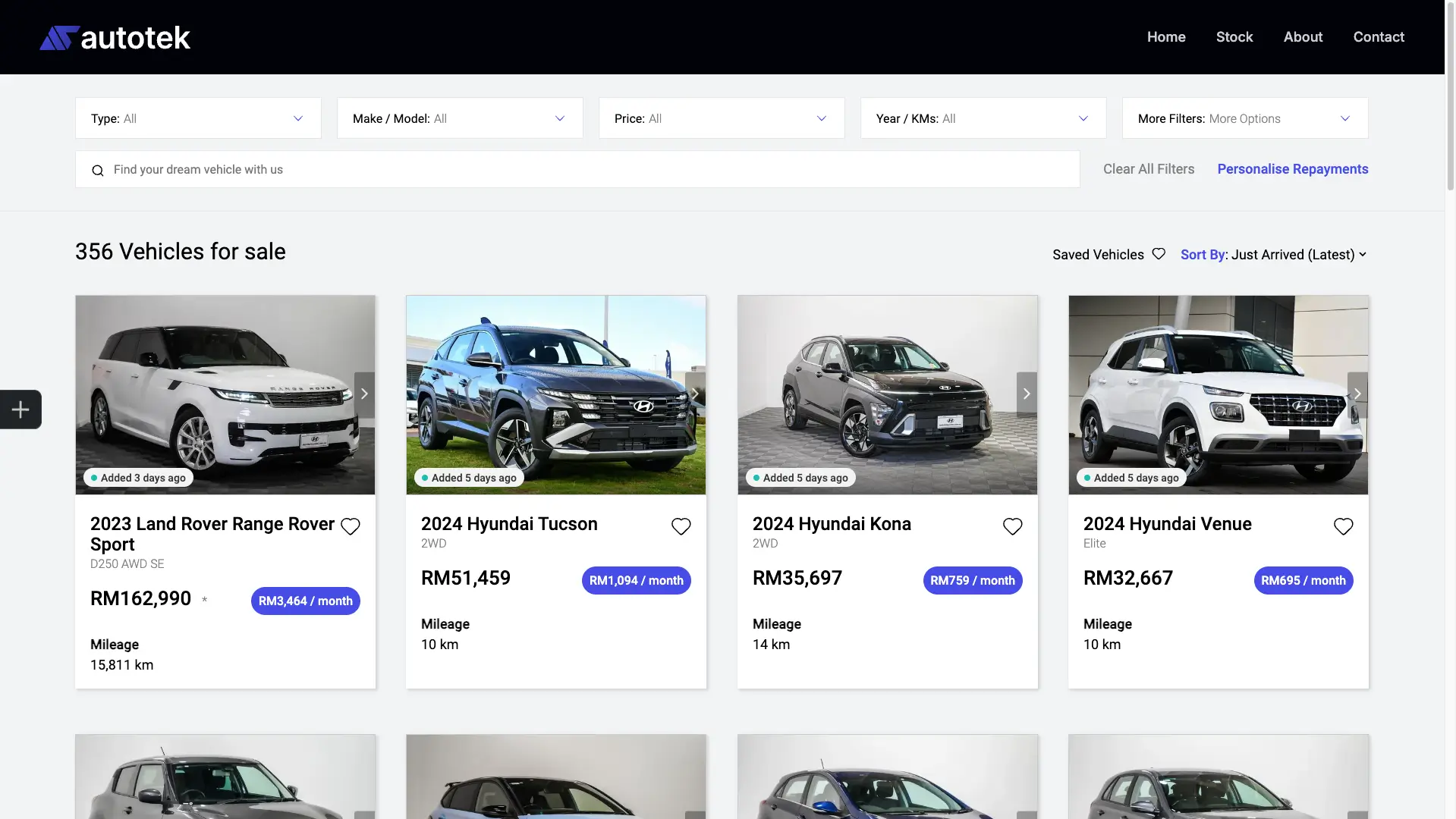Click the 356 Vehicles for sale heading
This screenshot has height=819, width=1456.
181,252
